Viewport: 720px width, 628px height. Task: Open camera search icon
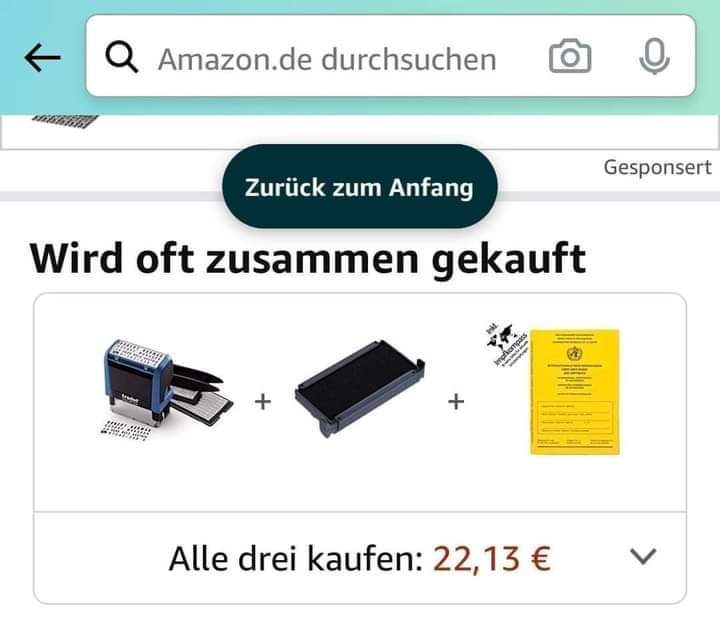click(570, 56)
